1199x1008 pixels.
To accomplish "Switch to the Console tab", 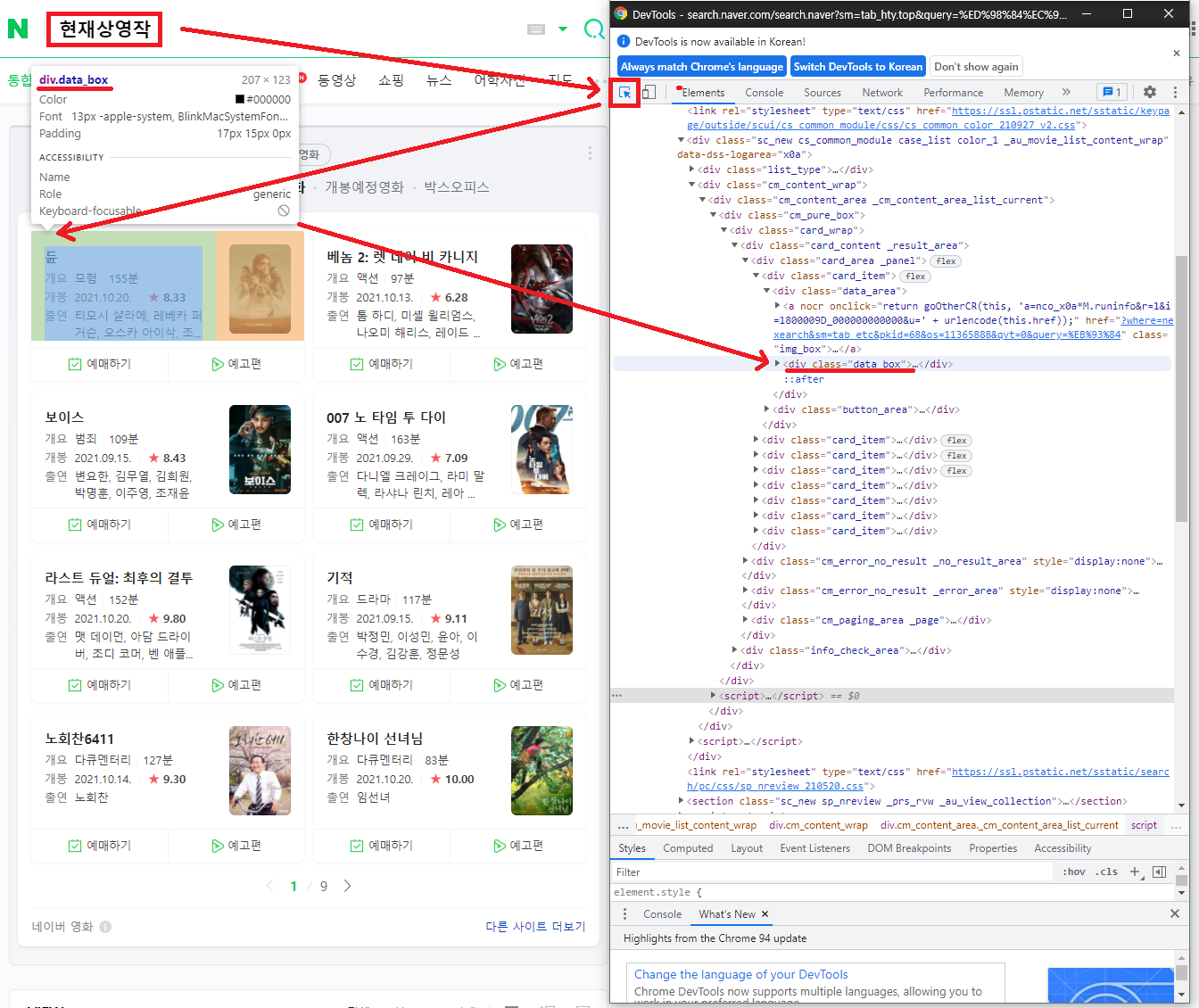I will point(765,93).
